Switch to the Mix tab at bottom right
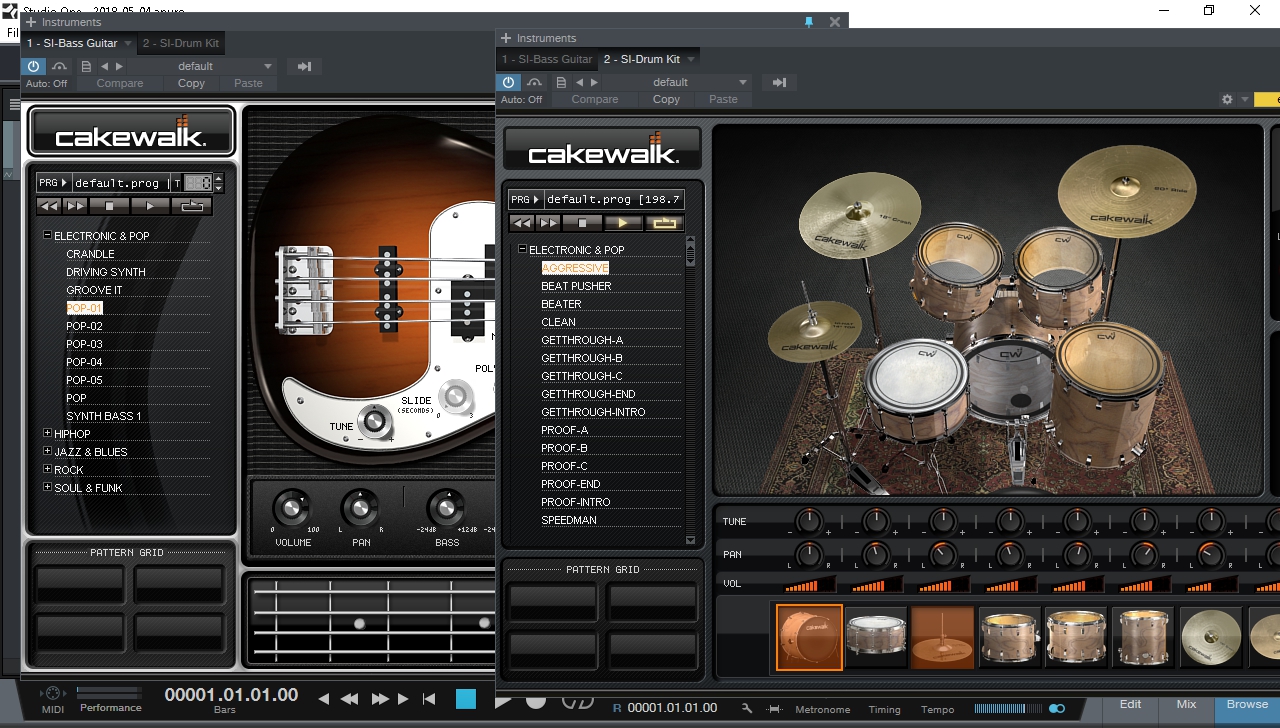 1186,703
